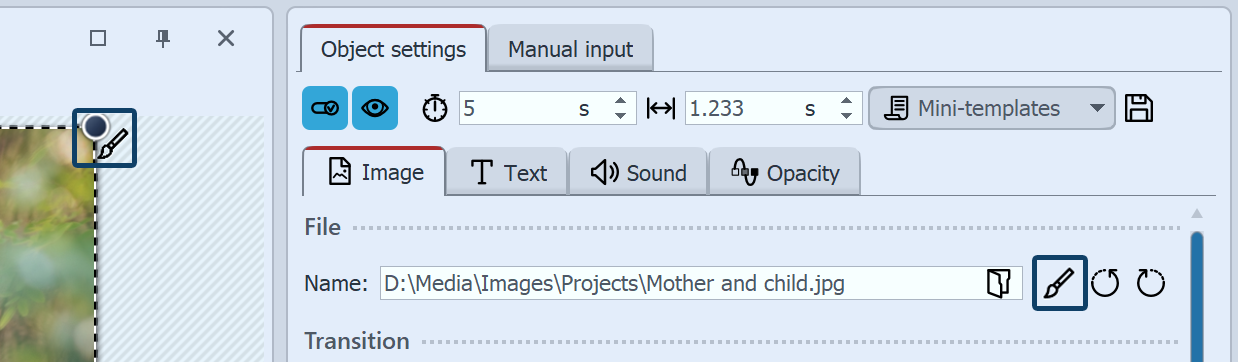Viewport: 1238px width, 362px height.
Task: Open the Sound tab
Action: (x=638, y=173)
